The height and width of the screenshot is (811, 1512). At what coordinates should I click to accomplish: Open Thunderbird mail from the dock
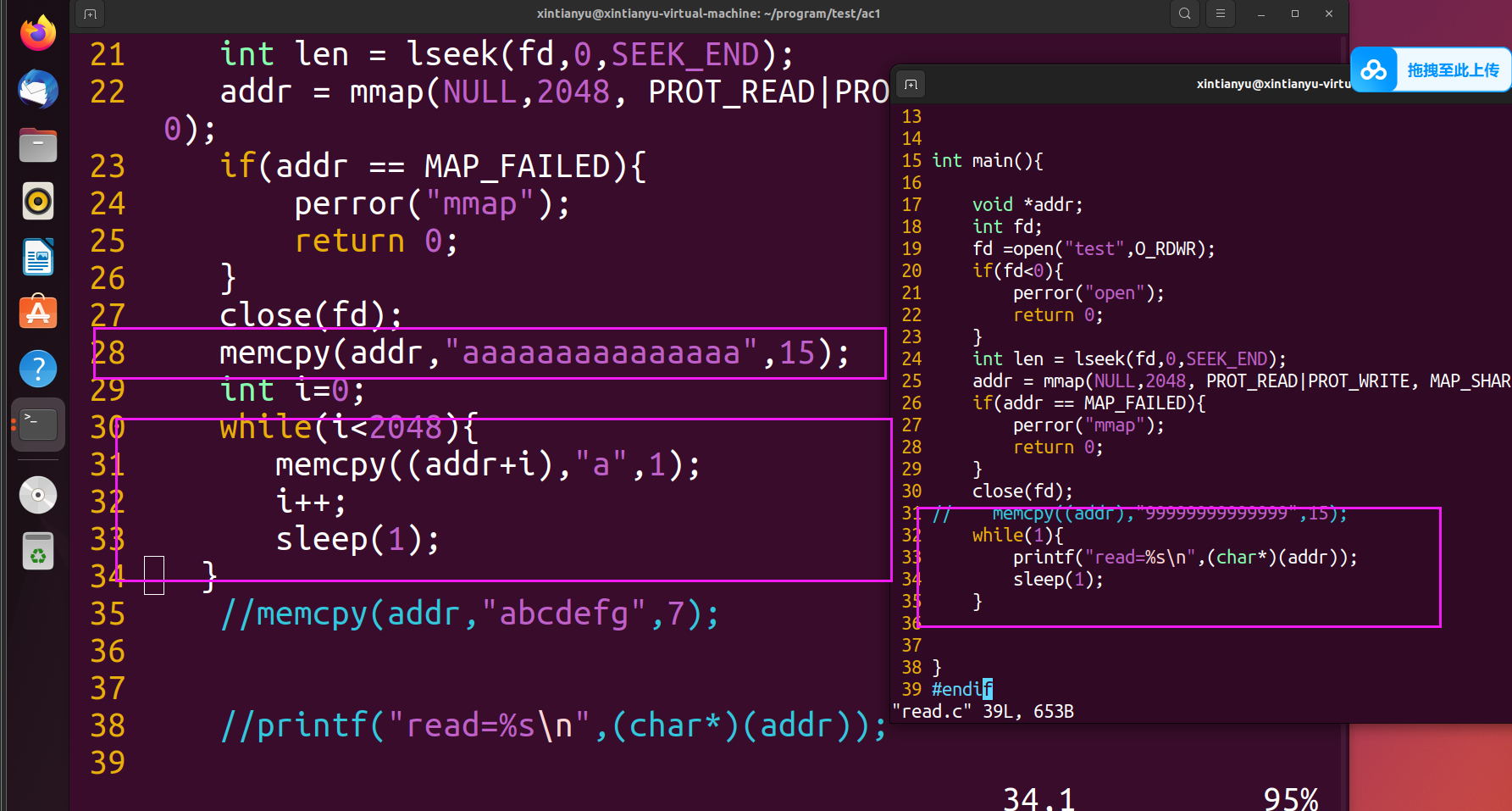pos(37,88)
